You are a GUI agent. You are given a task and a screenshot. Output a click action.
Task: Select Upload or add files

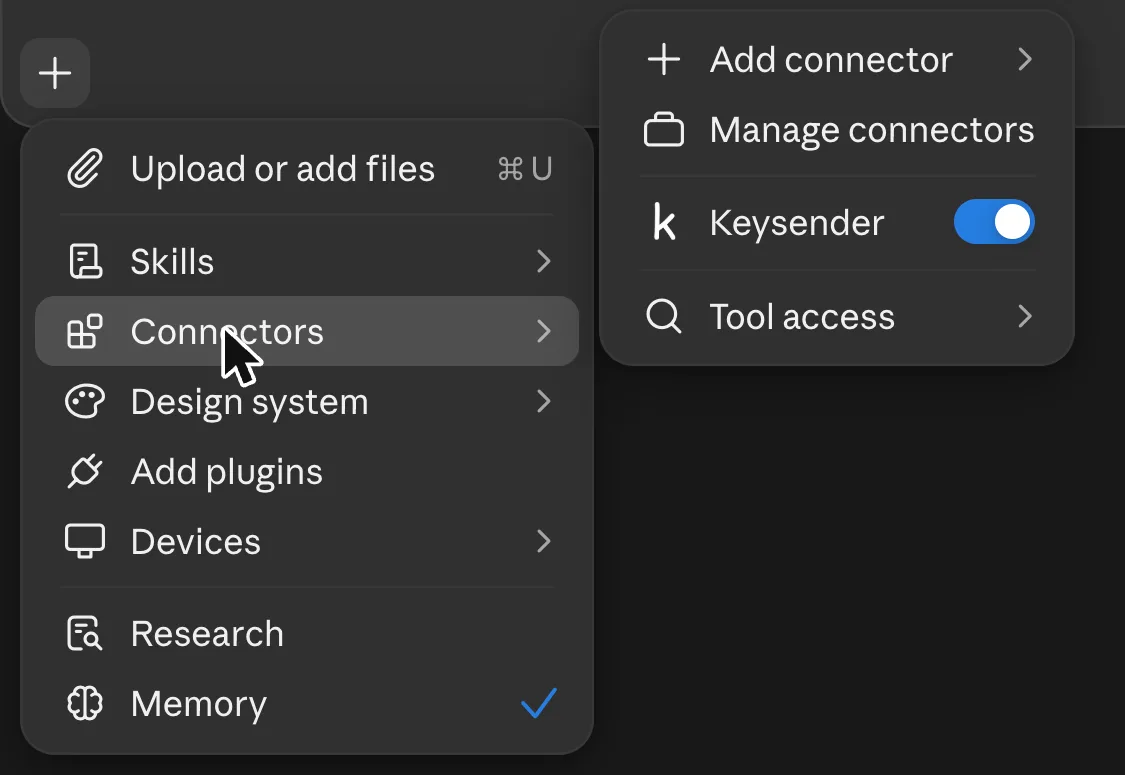[307, 169]
